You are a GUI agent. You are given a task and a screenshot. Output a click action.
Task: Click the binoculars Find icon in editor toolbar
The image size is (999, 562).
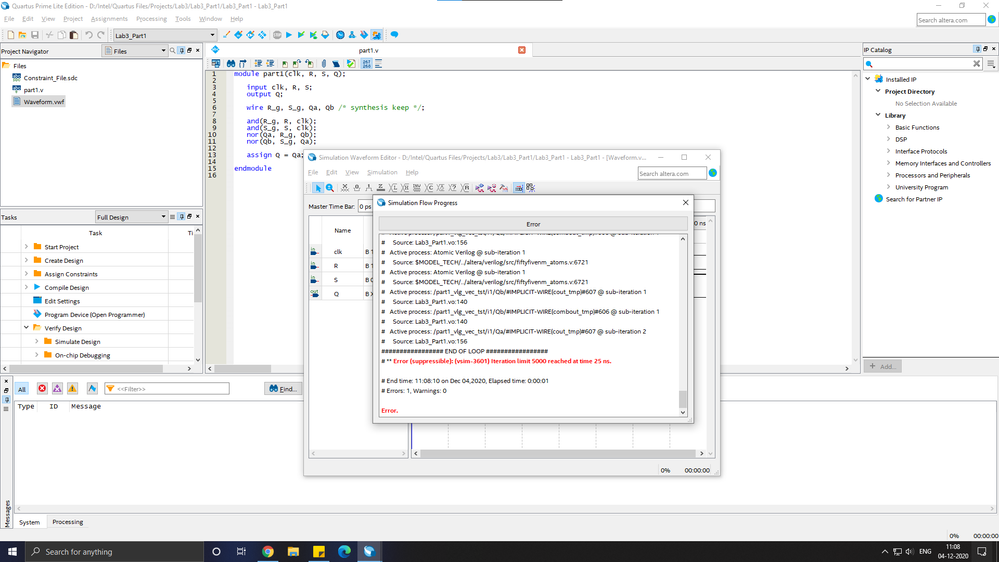pos(230,63)
